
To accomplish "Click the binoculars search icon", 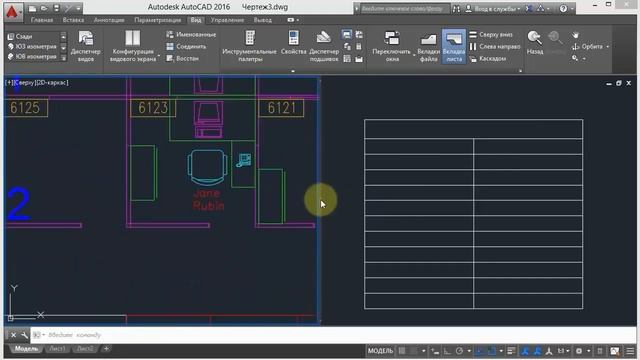I will click(x=456, y=9).
